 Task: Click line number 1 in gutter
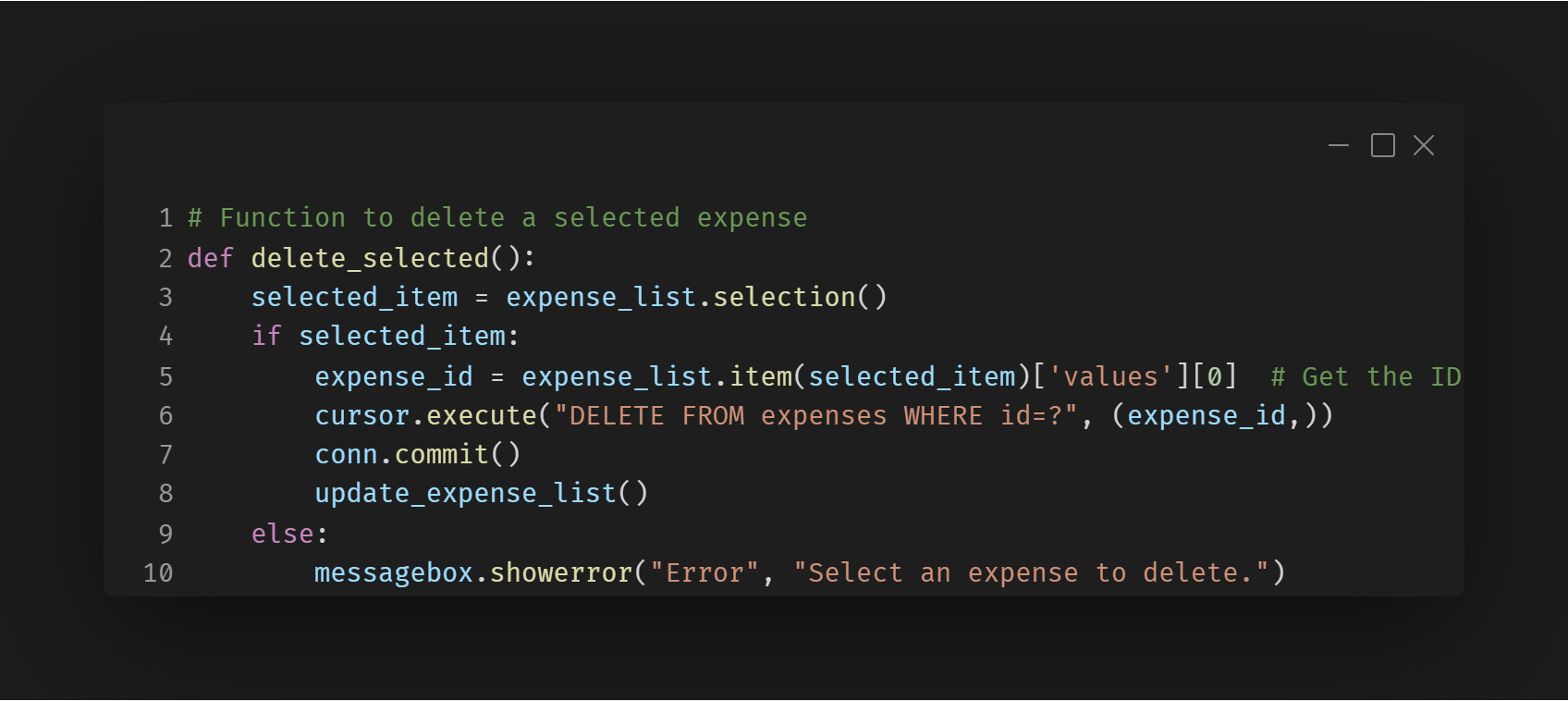point(165,218)
